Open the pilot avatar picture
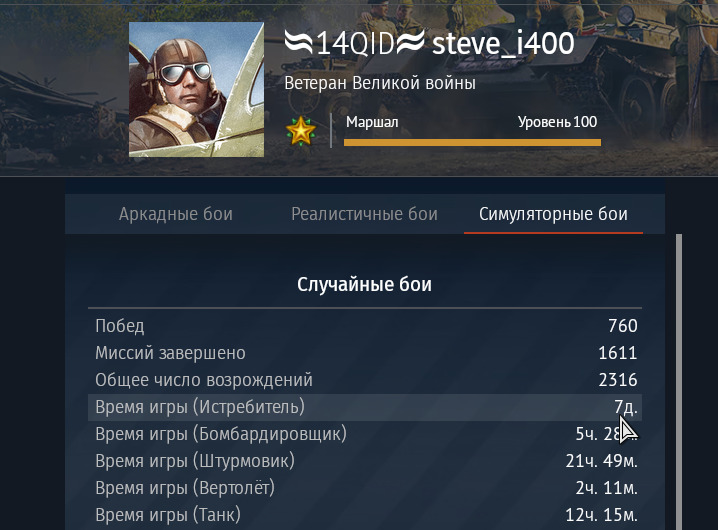The width and height of the screenshot is (718, 530). pyautogui.click(x=196, y=89)
